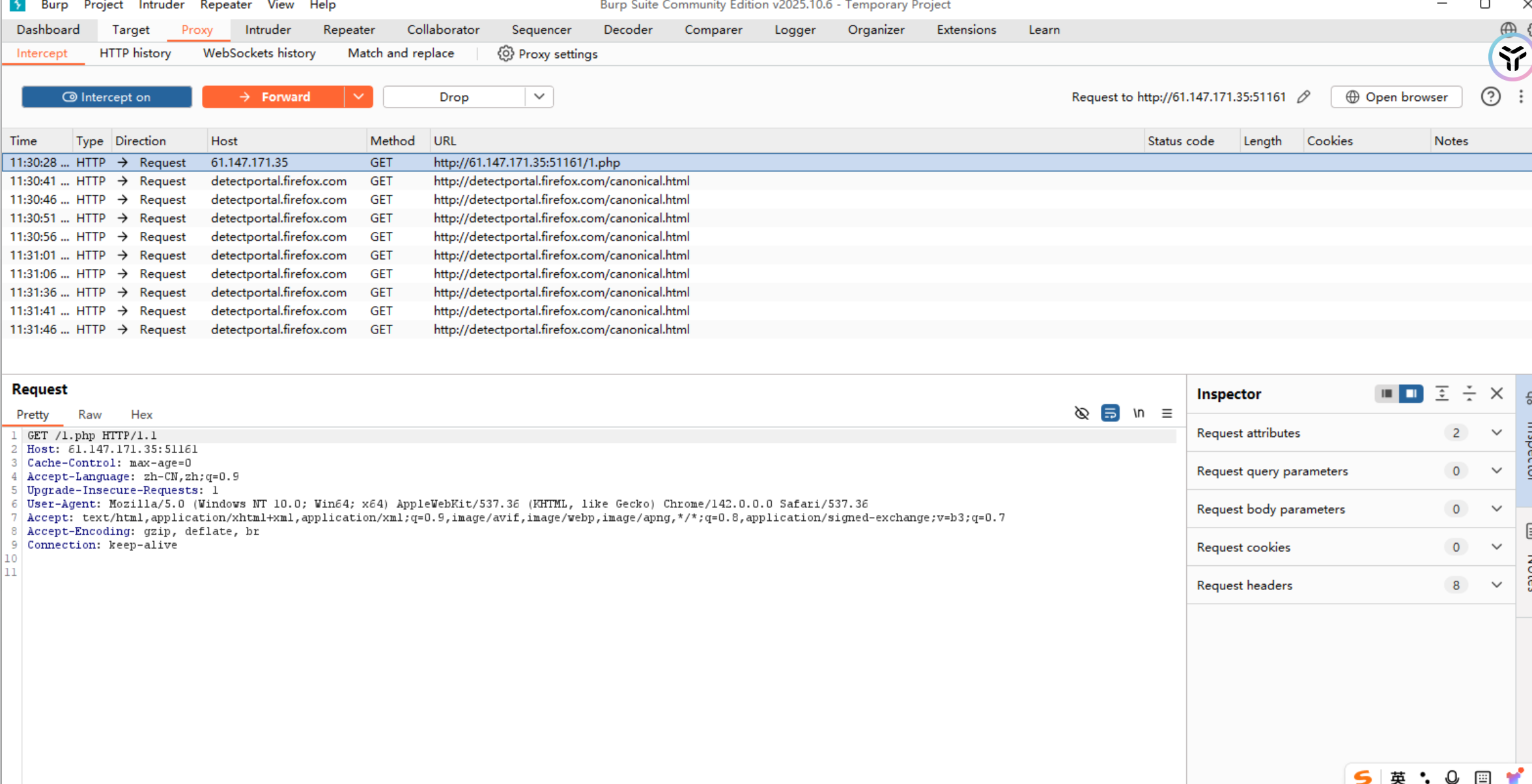Open the help question mark icon

click(1490, 97)
